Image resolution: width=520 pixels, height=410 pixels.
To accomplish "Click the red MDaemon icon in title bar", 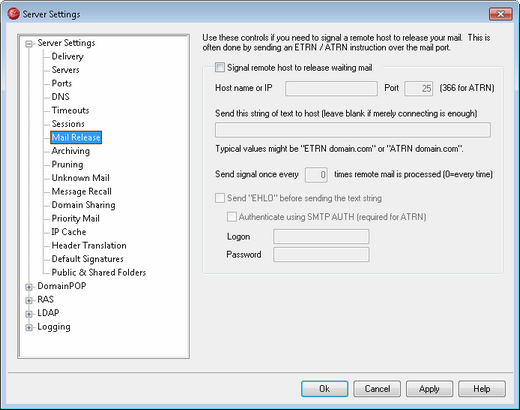I will click(x=14, y=14).
